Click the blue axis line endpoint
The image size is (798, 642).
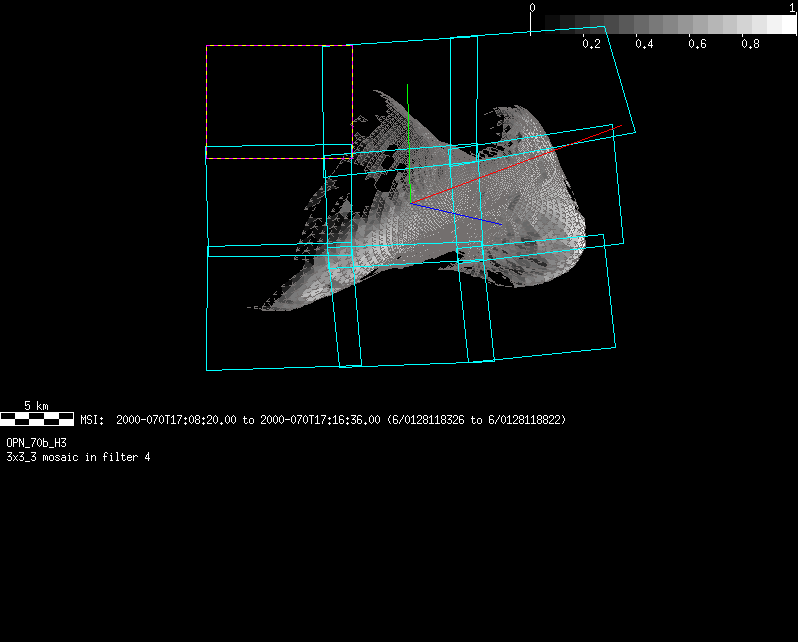(x=501, y=224)
